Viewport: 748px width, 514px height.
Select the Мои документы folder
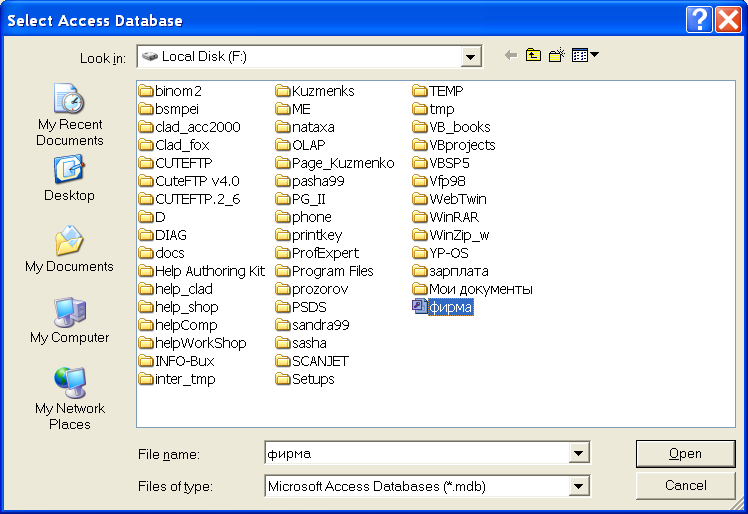click(473, 289)
